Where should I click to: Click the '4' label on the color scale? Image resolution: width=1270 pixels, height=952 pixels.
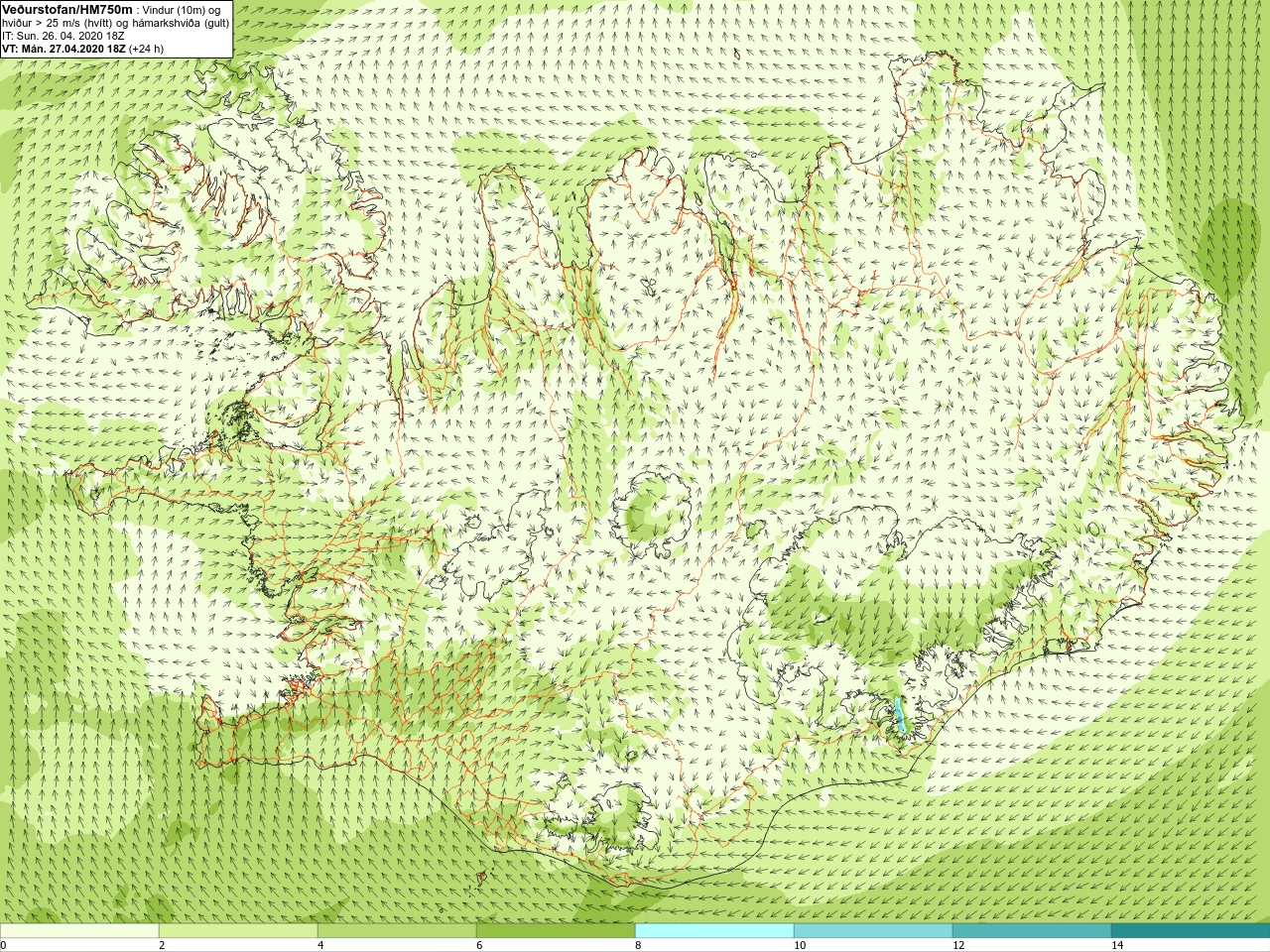tap(320, 945)
